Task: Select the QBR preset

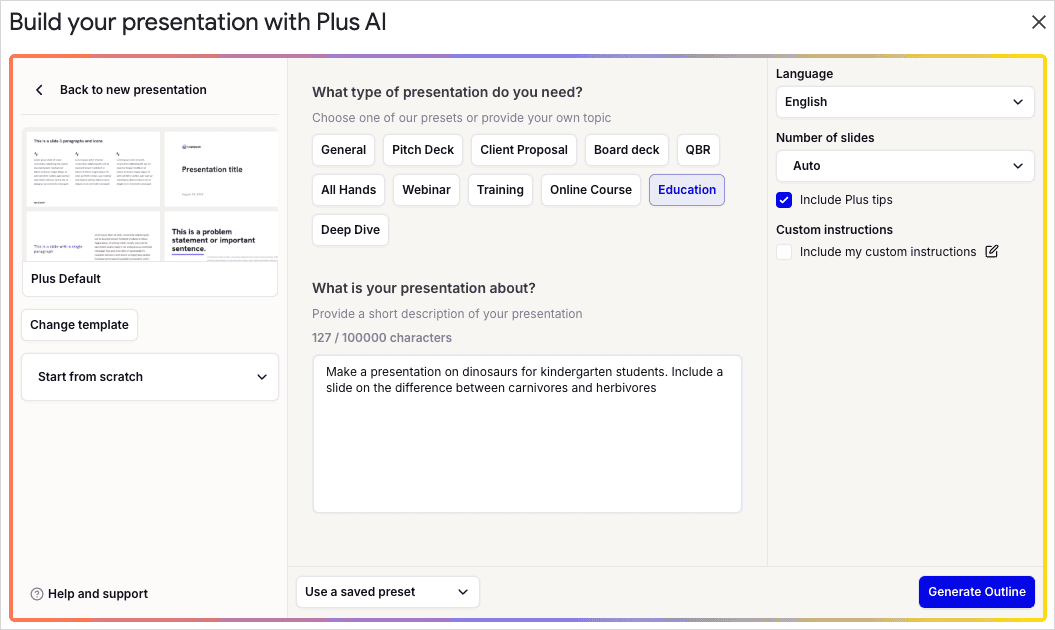Action: click(x=698, y=150)
